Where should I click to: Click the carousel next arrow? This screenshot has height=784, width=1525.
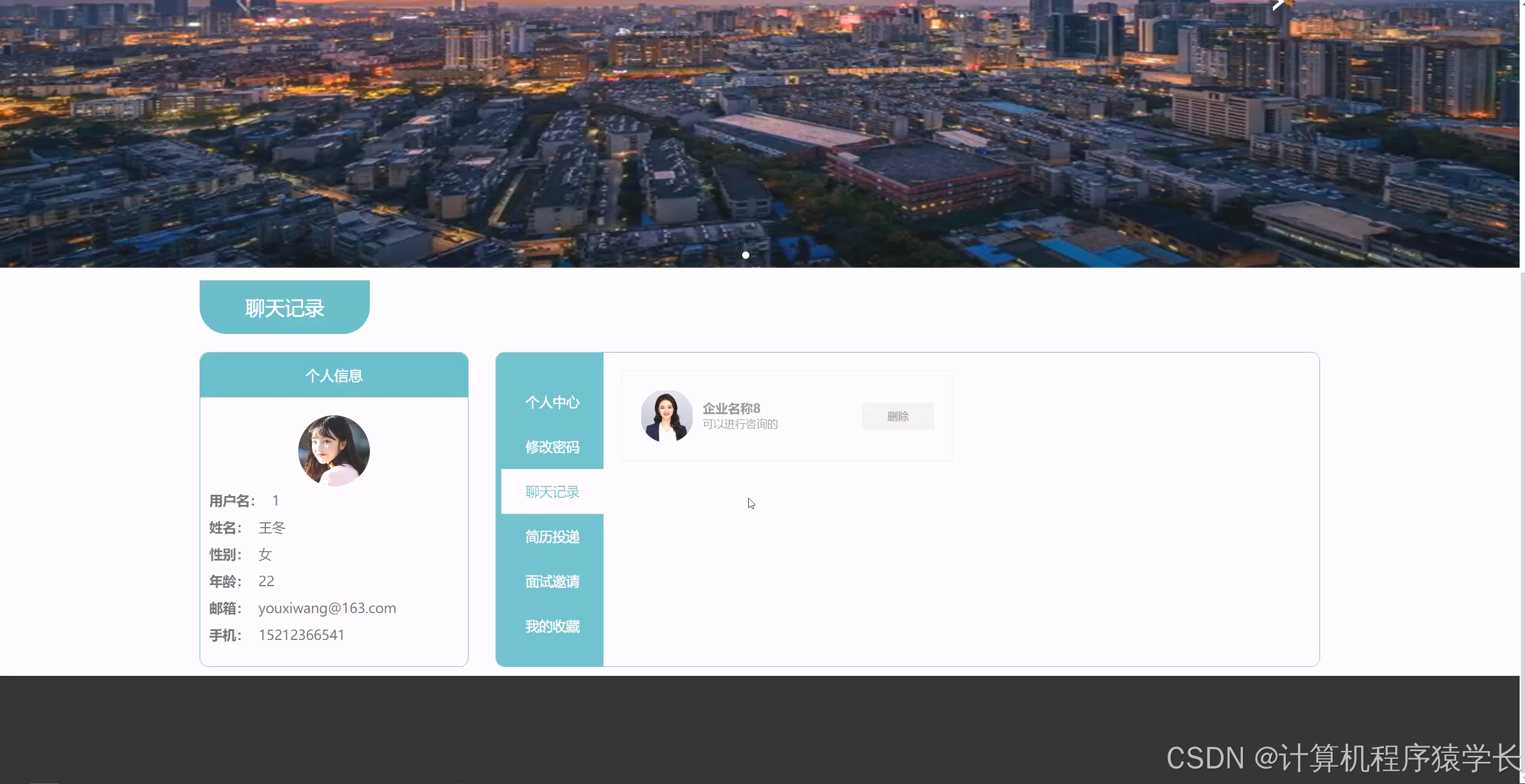pos(1277,5)
